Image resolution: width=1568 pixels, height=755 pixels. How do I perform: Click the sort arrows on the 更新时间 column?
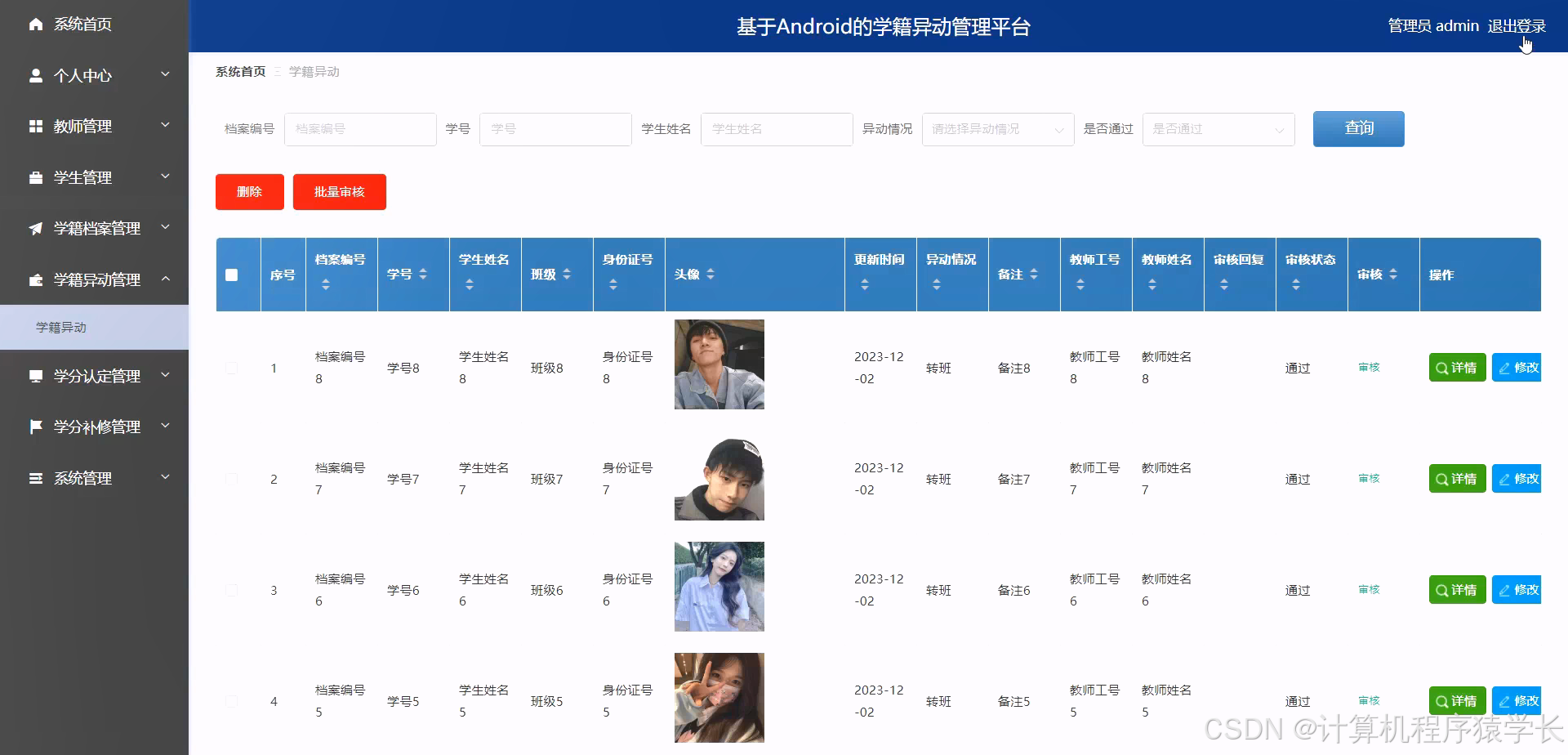click(864, 283)
